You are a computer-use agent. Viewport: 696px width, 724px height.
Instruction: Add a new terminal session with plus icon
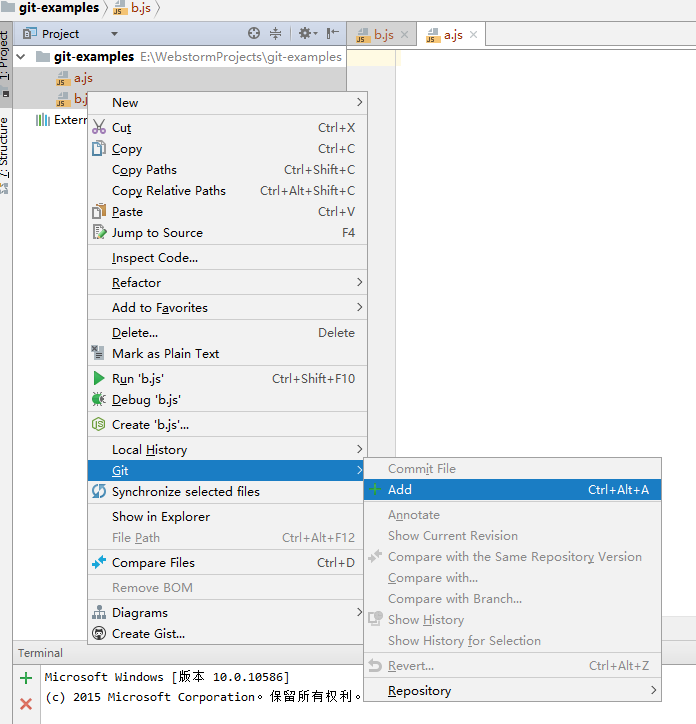[x=26, y=678]
